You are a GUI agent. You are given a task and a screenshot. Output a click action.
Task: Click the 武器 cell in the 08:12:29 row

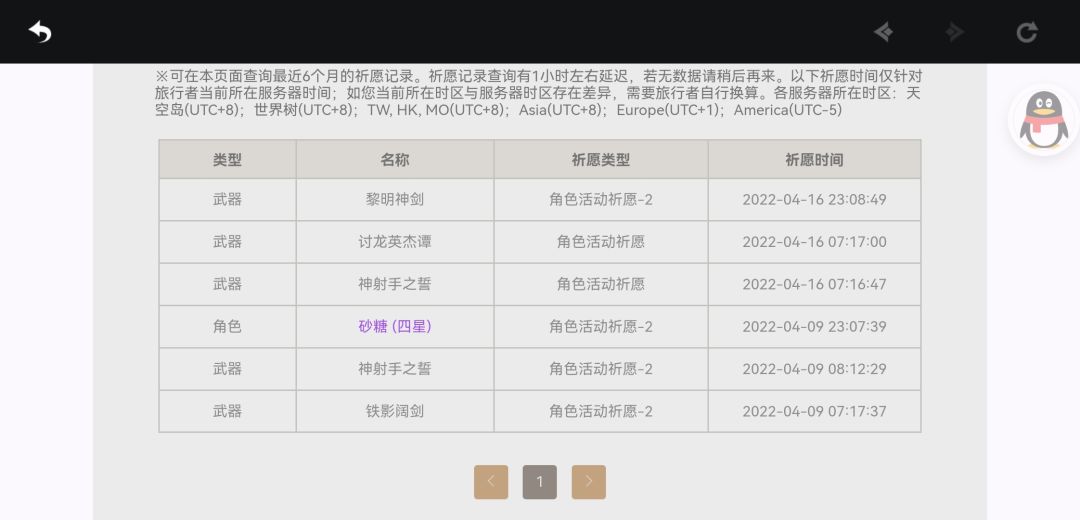[227, 369]
